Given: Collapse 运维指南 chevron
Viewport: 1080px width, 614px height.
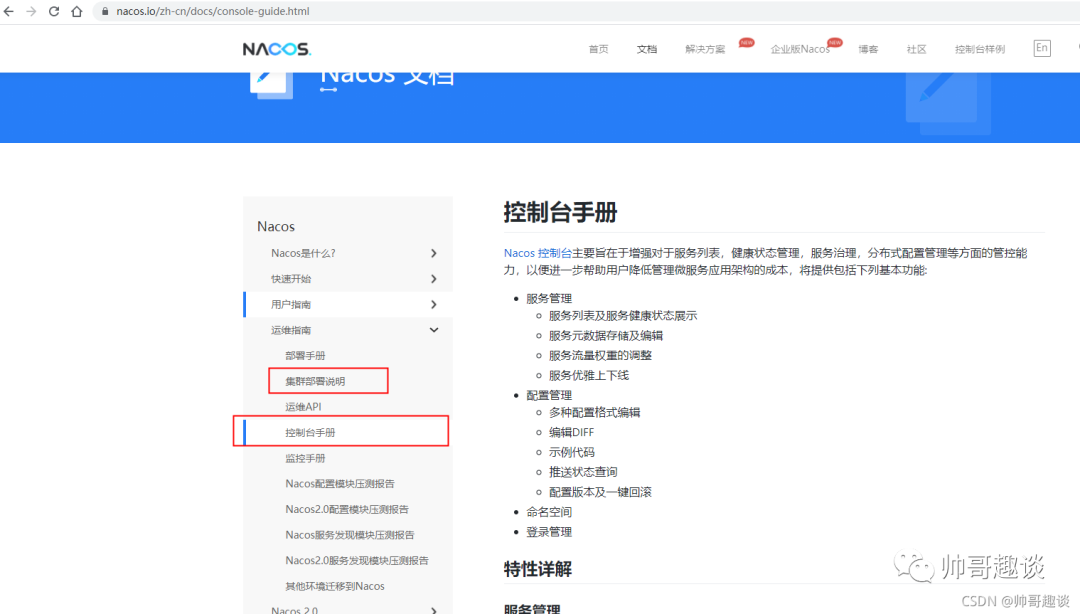Looking at the screenshot, I should [x=434, y=330].
